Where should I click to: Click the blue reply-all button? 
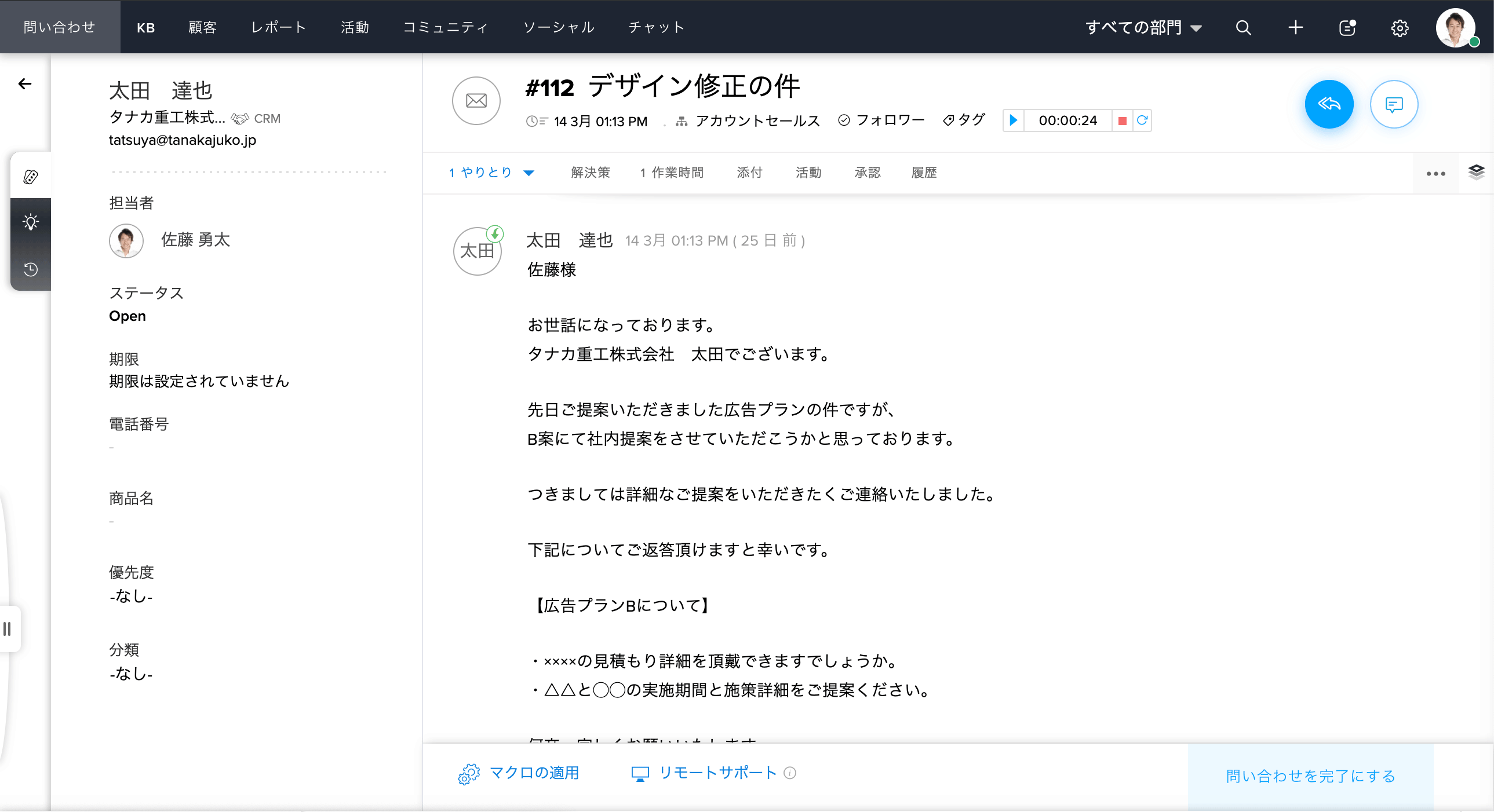1329,104
